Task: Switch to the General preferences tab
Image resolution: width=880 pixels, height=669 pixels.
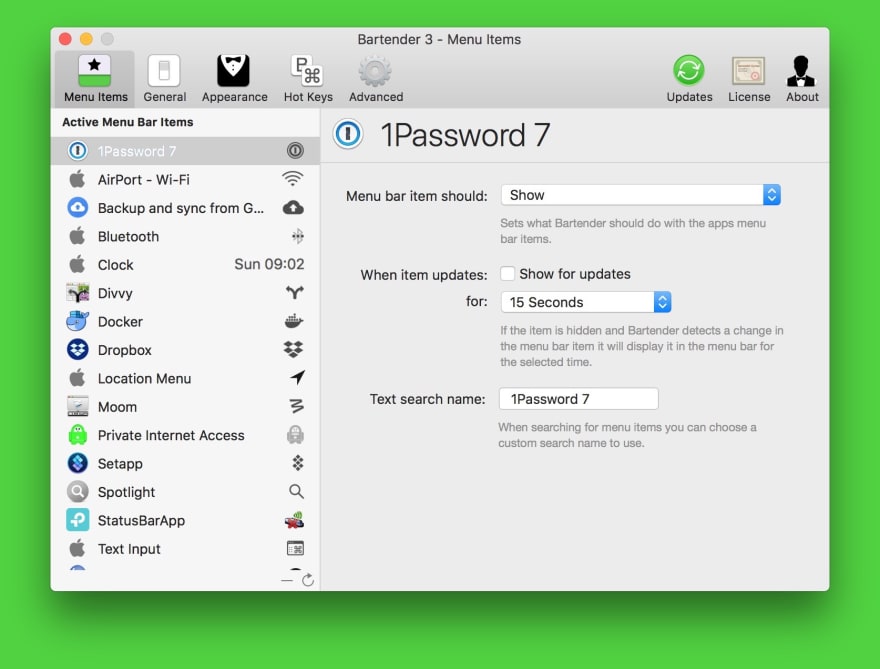Action: [x=164, y=79]
